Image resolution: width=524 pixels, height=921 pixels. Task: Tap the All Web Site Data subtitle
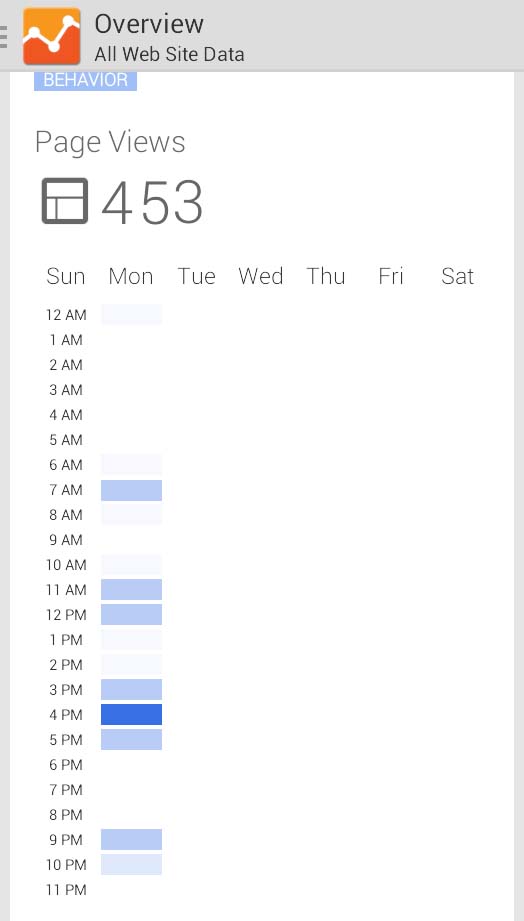[x=169, y=55]
